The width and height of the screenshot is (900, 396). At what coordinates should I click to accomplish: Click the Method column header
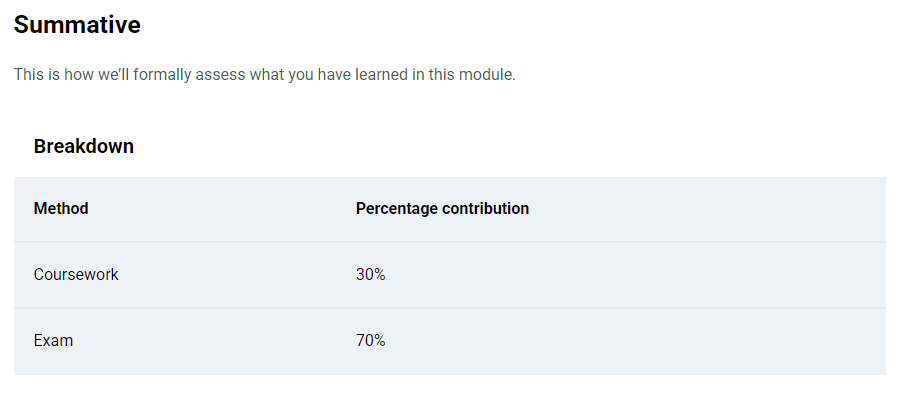click(61, 208)
